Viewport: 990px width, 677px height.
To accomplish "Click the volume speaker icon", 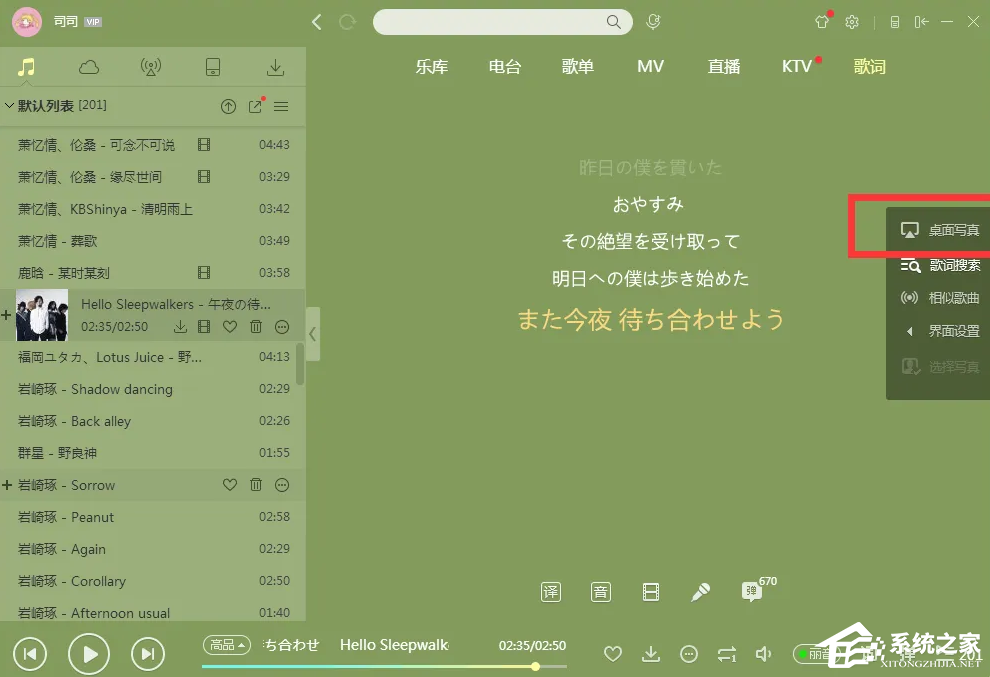I will point(764,654).
